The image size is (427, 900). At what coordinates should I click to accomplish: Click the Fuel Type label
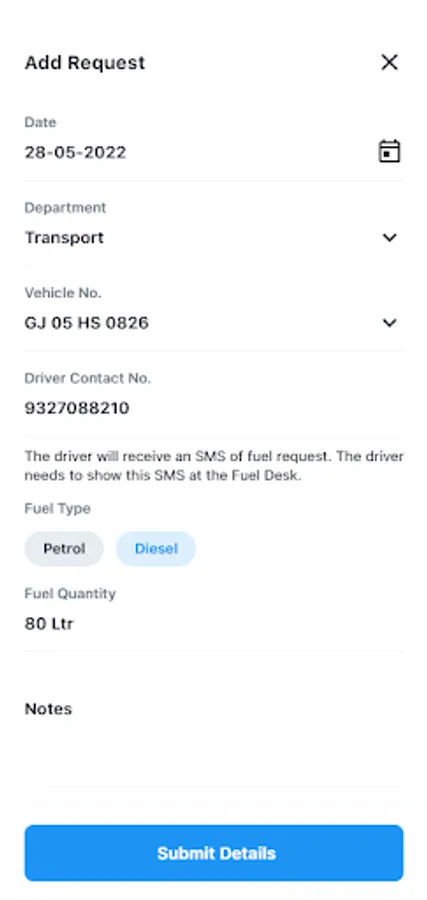(57, 509)
